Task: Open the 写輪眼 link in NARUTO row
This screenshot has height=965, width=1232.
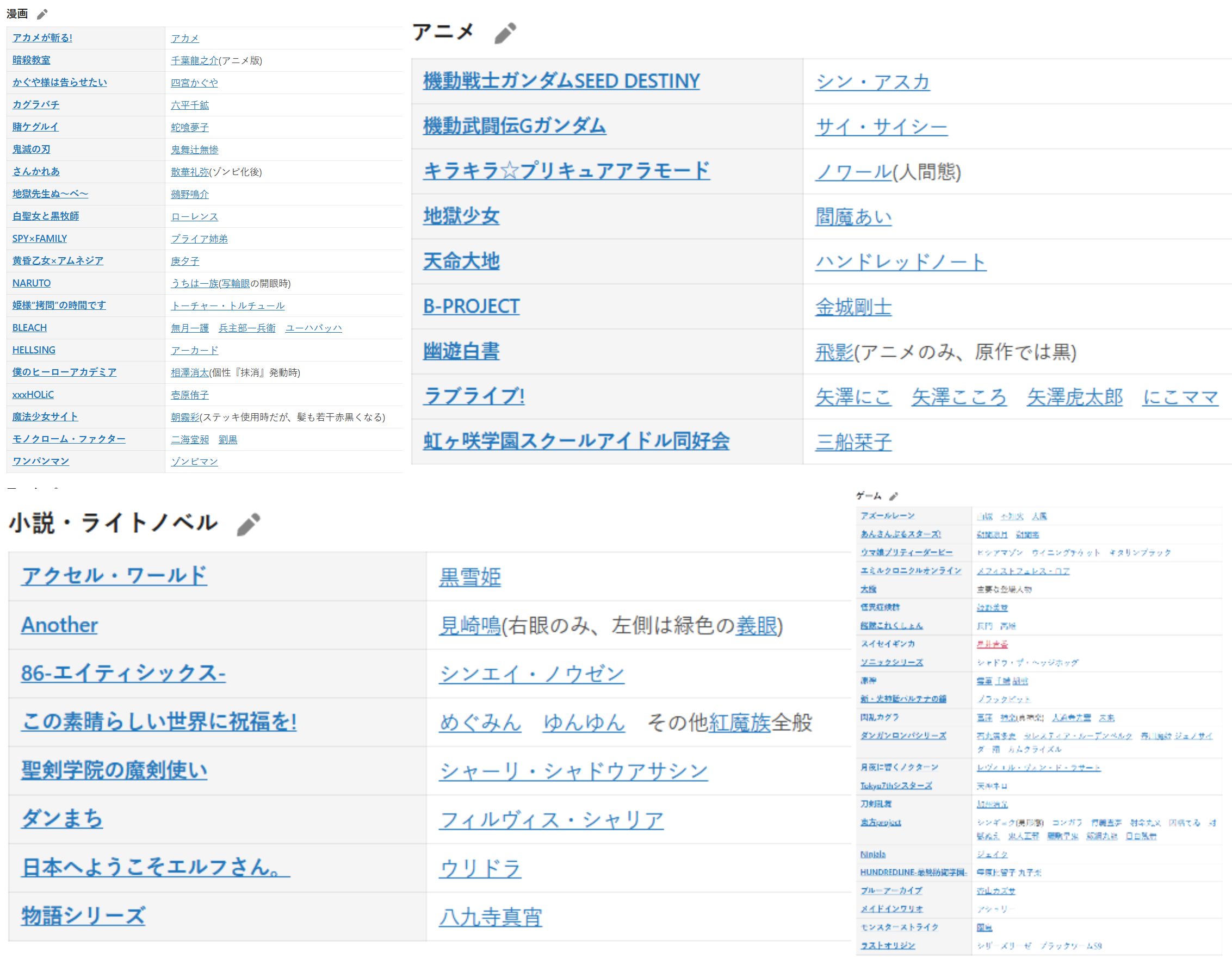Action: click(x=236, y=284)
